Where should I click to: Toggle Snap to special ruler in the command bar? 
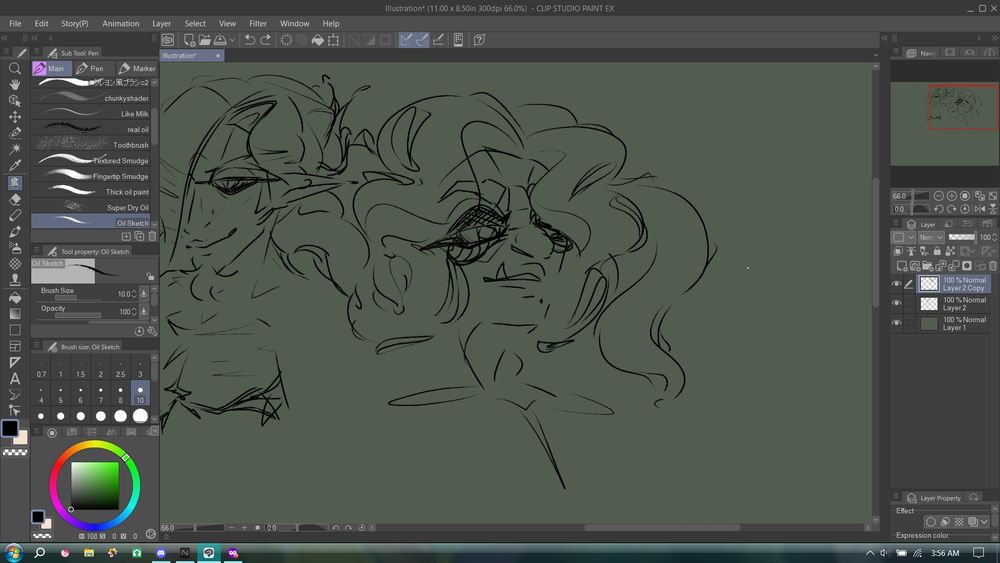click(x=422, y=40)
